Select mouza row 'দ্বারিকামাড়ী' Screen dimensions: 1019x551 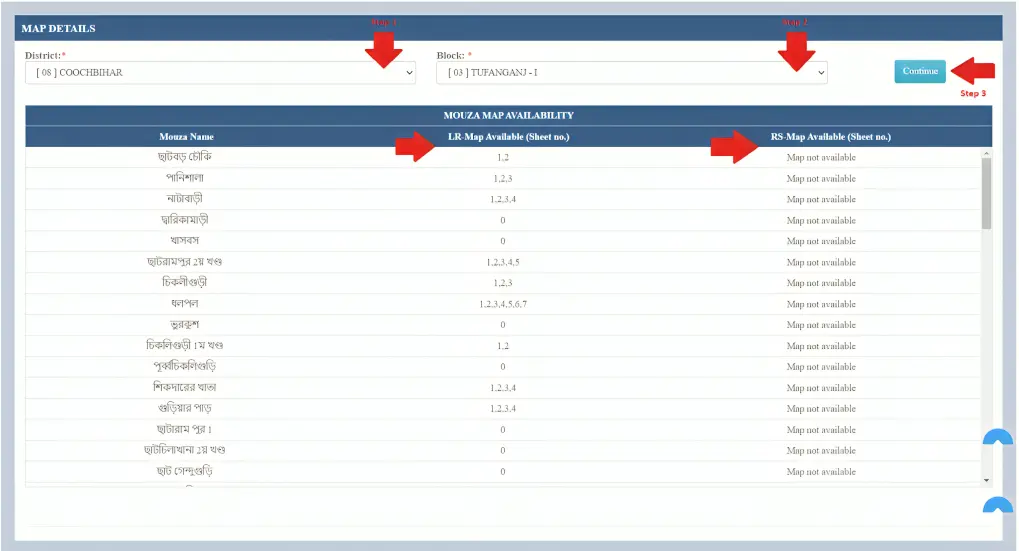(x=502, y=220)
